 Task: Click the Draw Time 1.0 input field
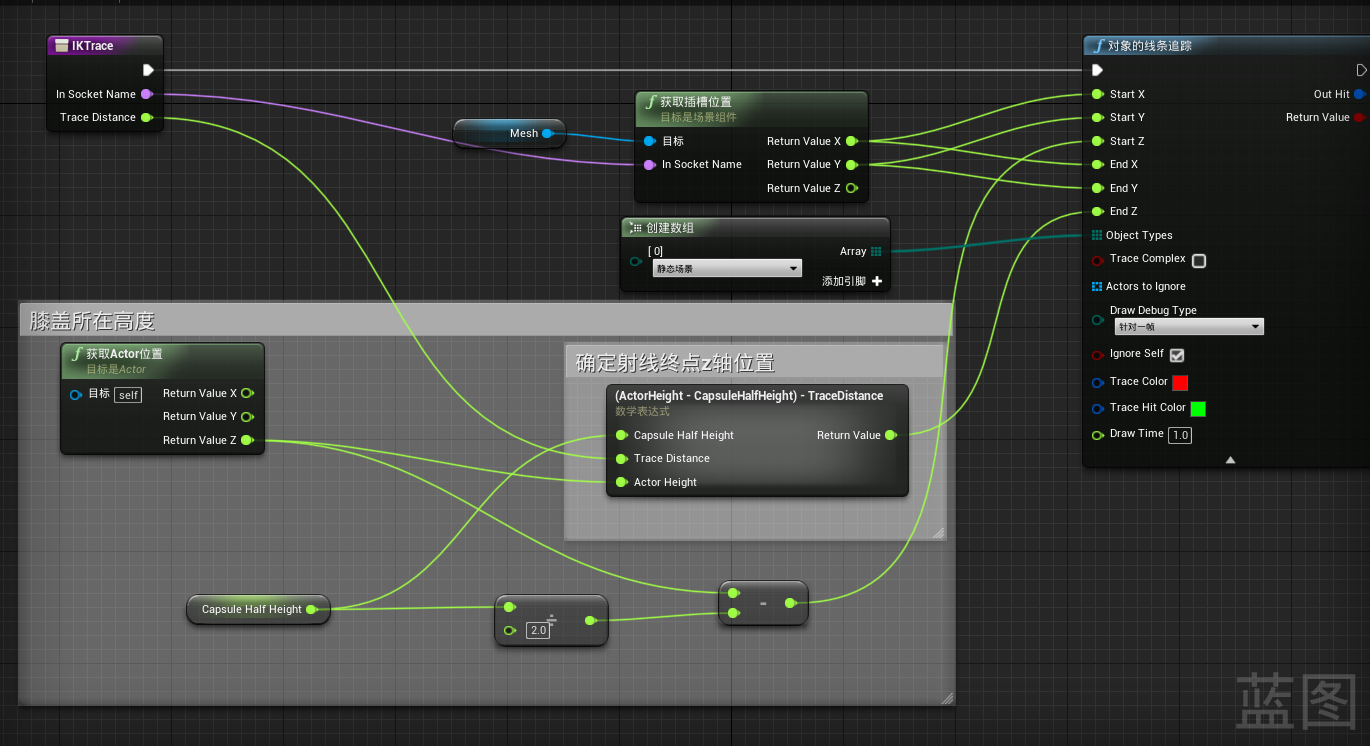tap(1179, 434)
